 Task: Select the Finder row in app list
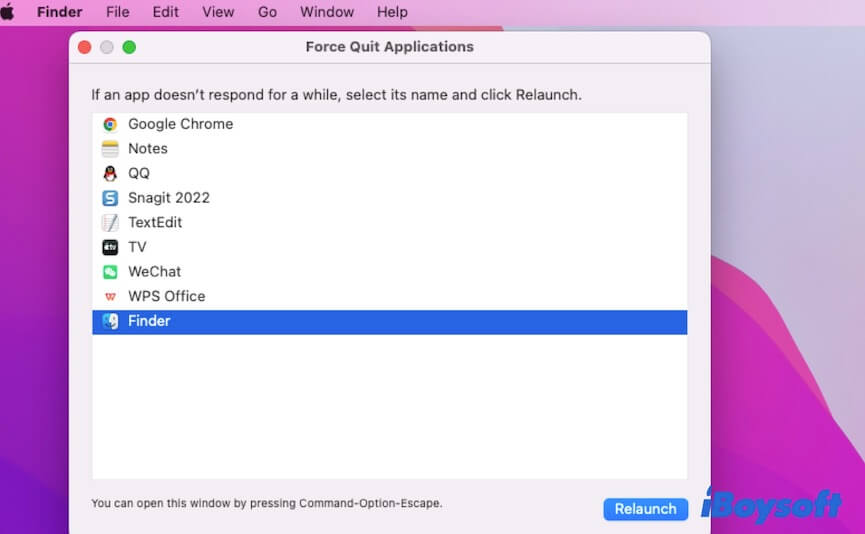pyautogui.click(x=389, y=321)
